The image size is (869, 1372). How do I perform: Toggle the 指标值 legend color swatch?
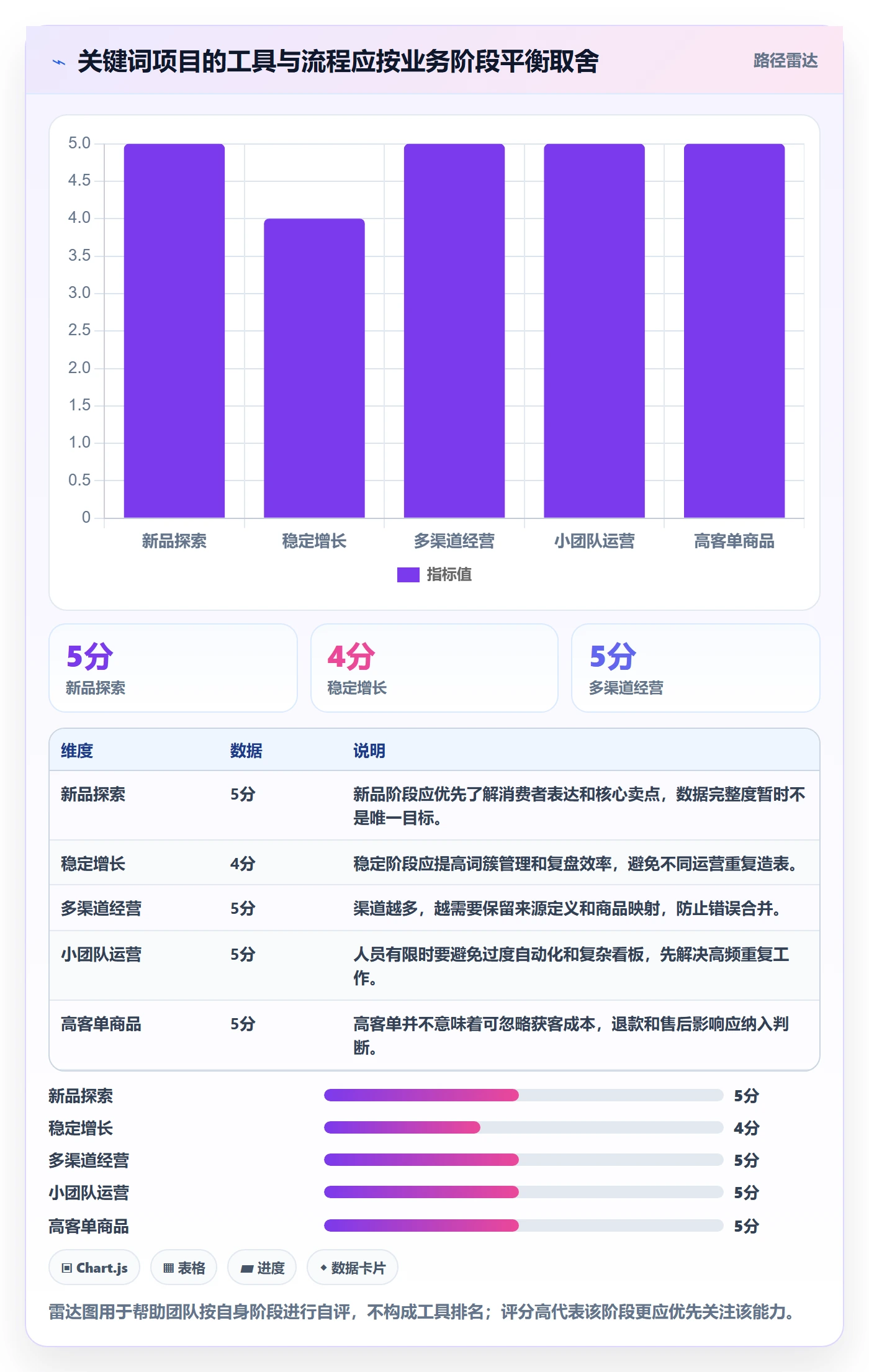coord(408,575)
